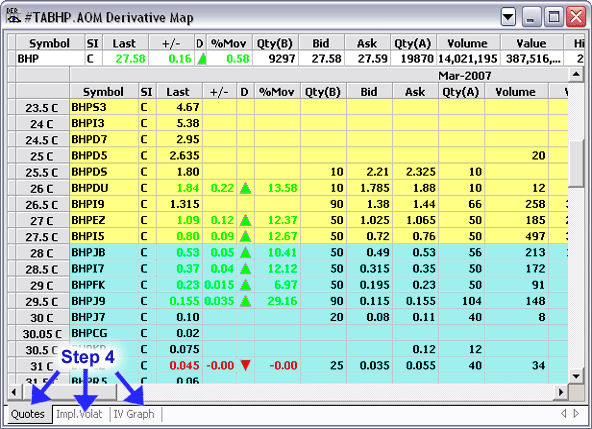Viewport: 592px width, 429px height.
Task: Click the BHP underlying symbol cell
Action: (50, 59)
